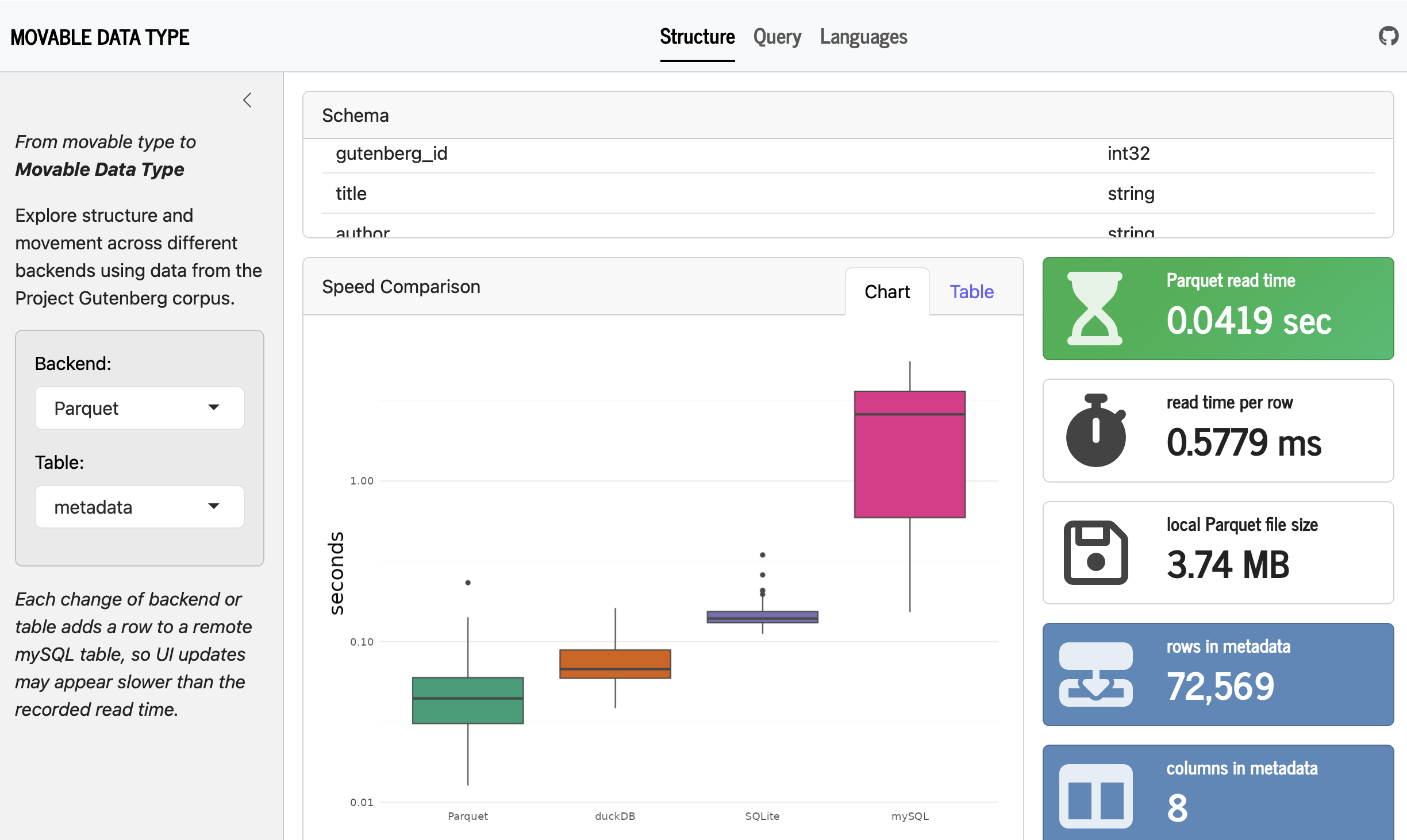1407x840 pixels.
Task: Click the columns in metadata icon
Action: click(1095, 796)
